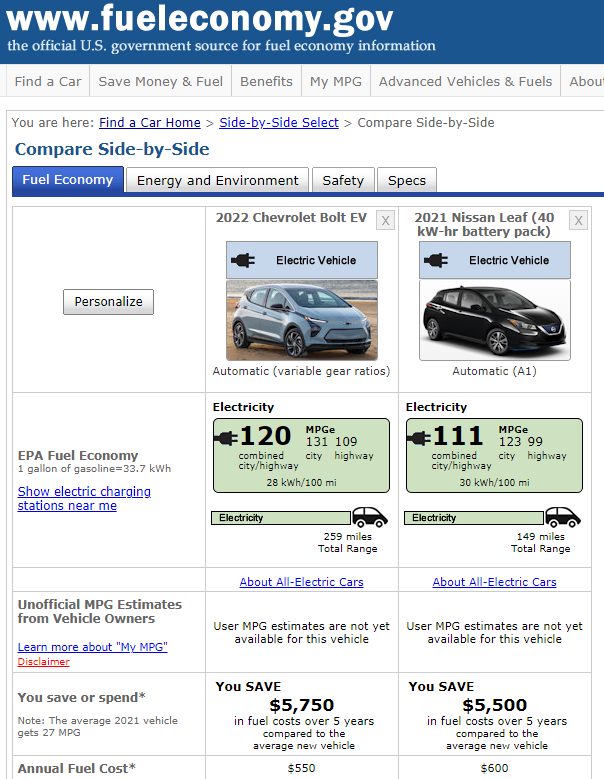The height and width of the screenshot is (779, 604).
Task: Open the red Disclaimer link
Action: tap(43, 662)
